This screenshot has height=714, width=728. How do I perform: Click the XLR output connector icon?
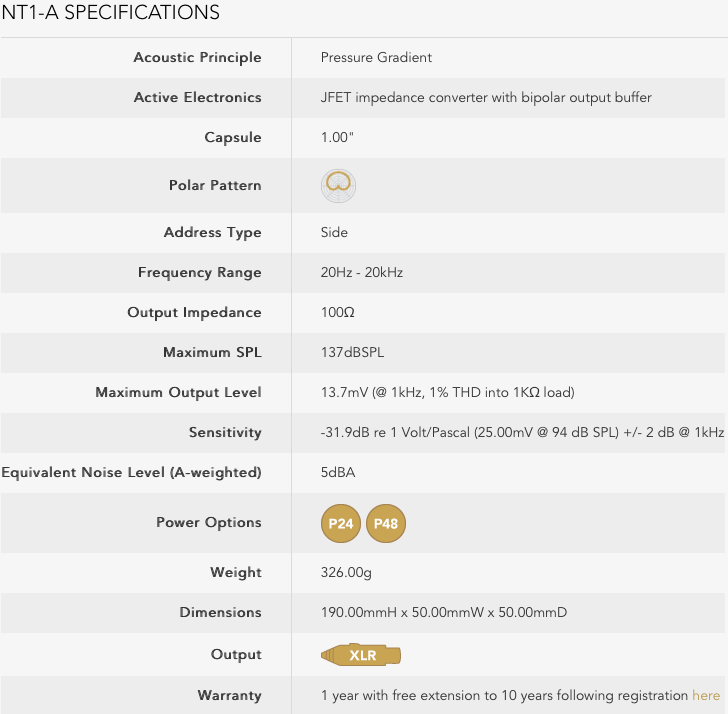click(362, 656)
